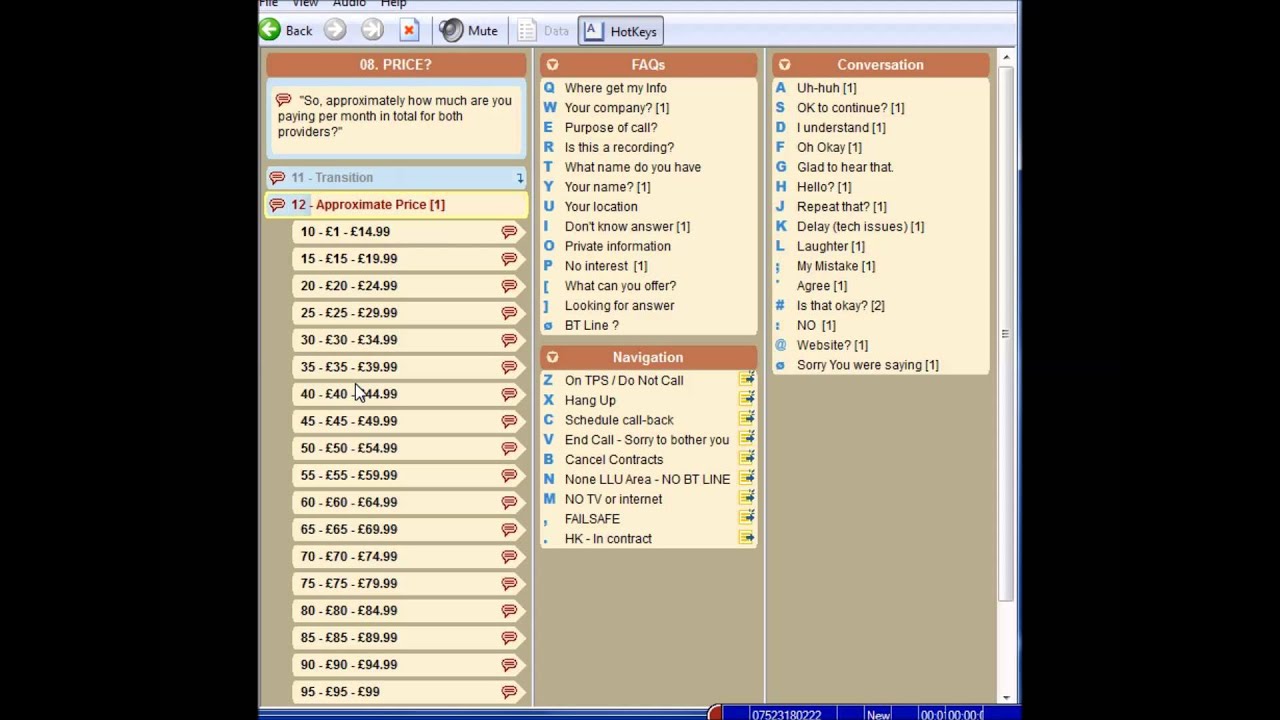Click the speech bubble on 08. PRICE? script text
The height and width of the screenshot is (720, 1280).
point(283,100)
